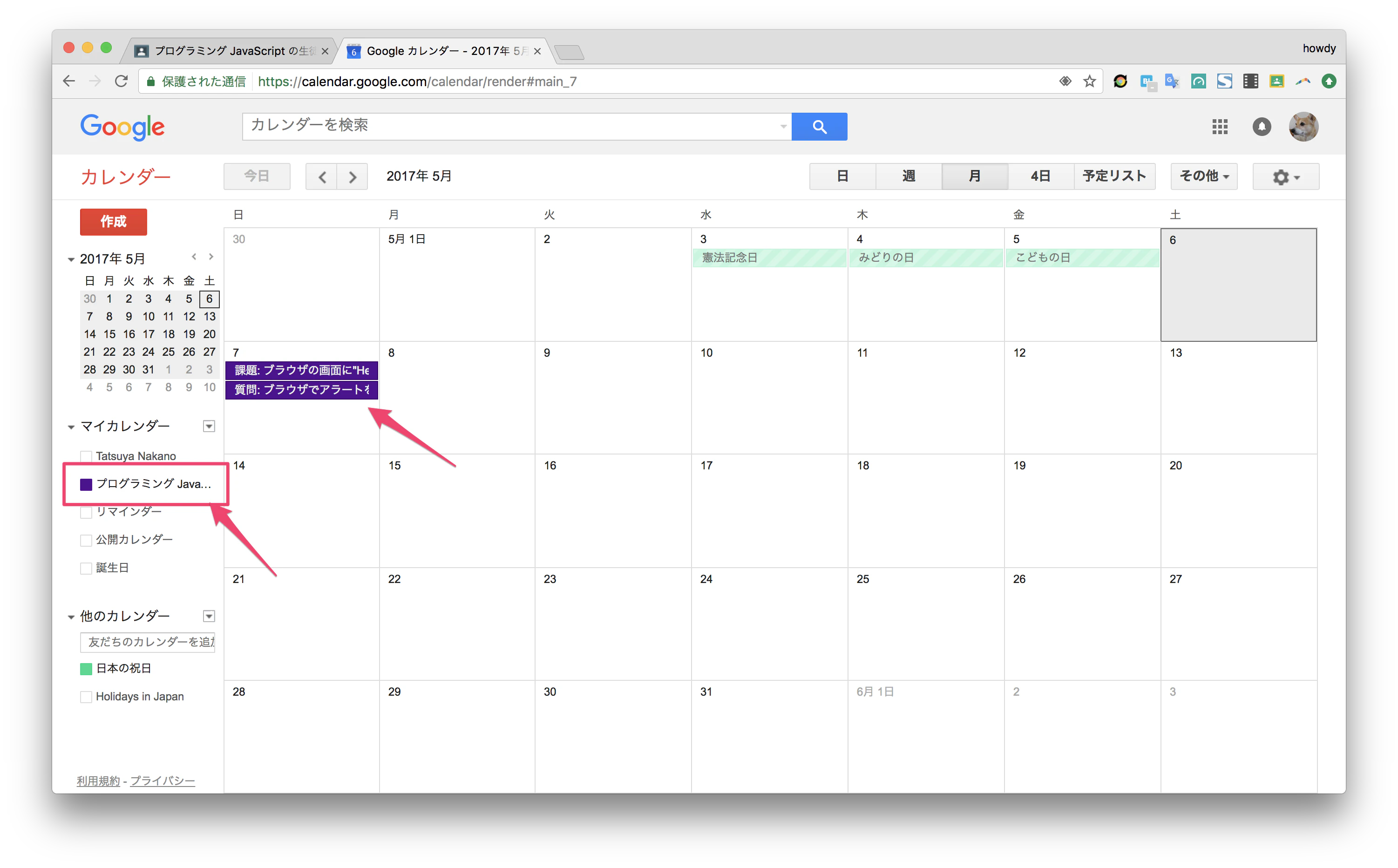This screenshot has width=1398, height=868.
Task: Click the green secure lock icon
Action: coord(150,81)
